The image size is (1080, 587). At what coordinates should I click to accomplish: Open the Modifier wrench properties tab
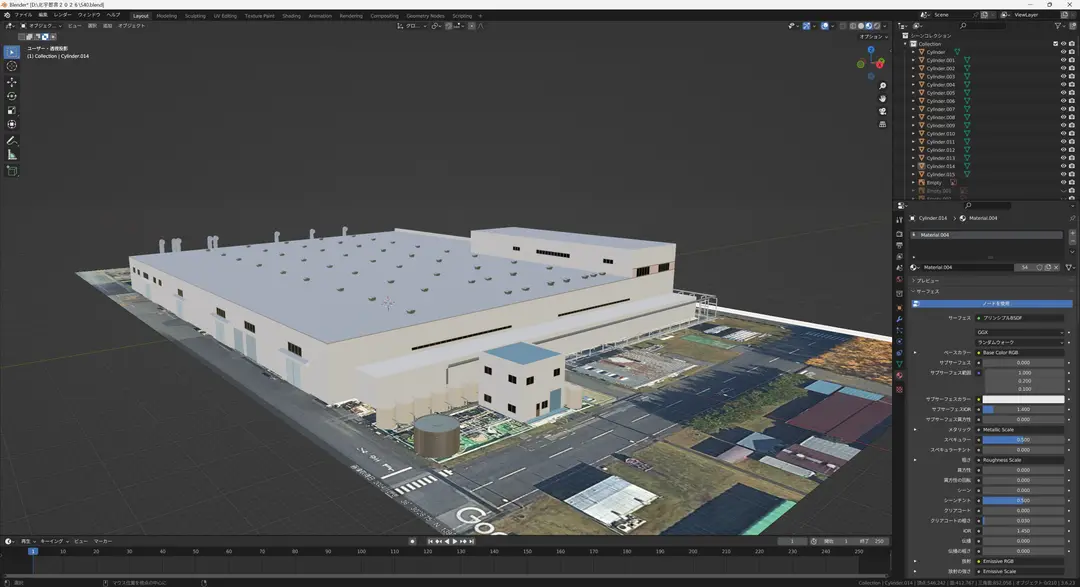click(x=899, y=319)
